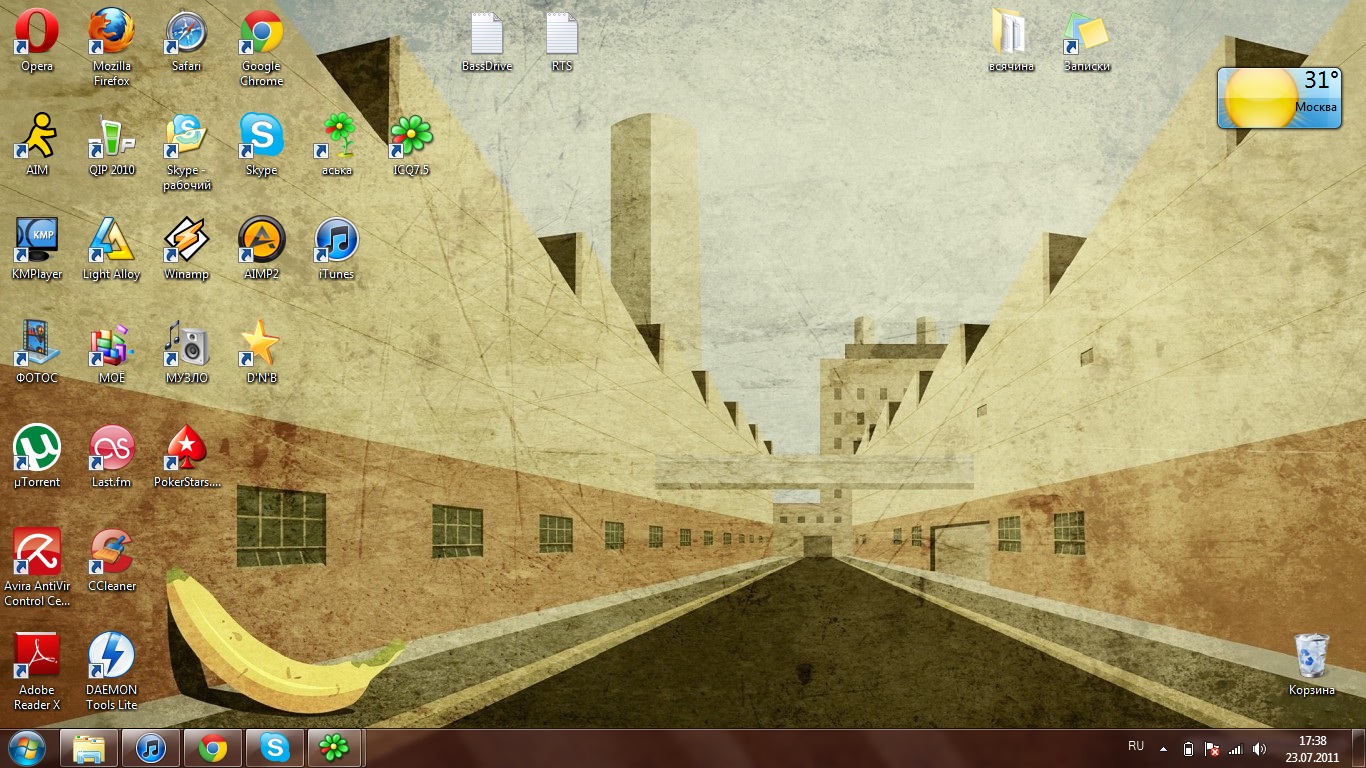Click the Москва weather gadget
The image size is (1366, 768).
pos(1279,98)
